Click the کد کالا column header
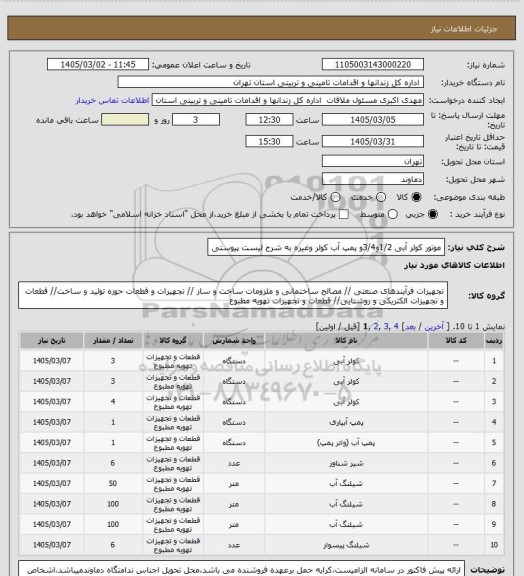Image resolution: width=524 pixels, height=576 pixels. [456, 341]
